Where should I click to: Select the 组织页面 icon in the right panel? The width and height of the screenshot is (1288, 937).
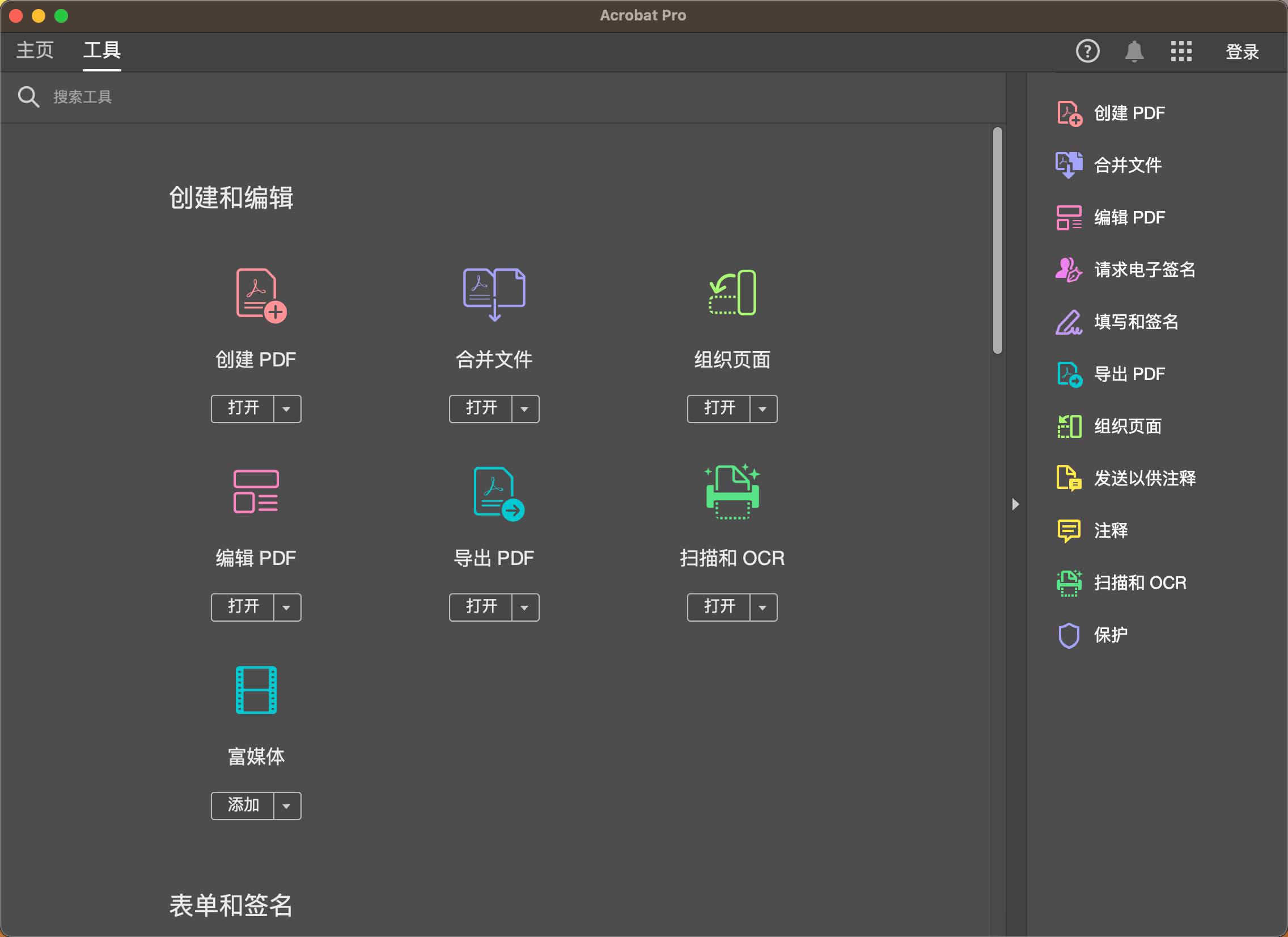1068,426
